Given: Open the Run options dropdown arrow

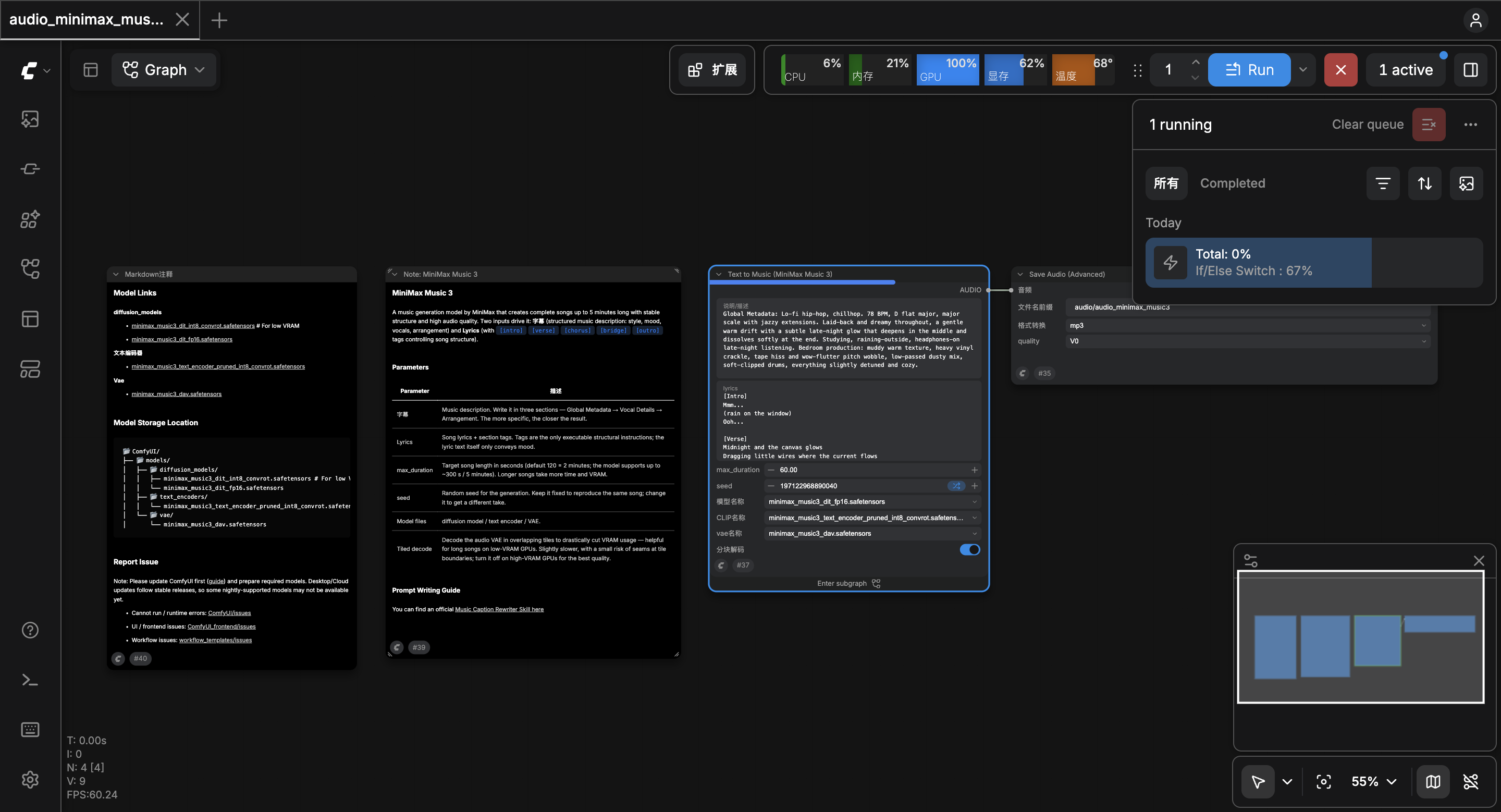Looking at the screenshot, I should click(1303, 70).
